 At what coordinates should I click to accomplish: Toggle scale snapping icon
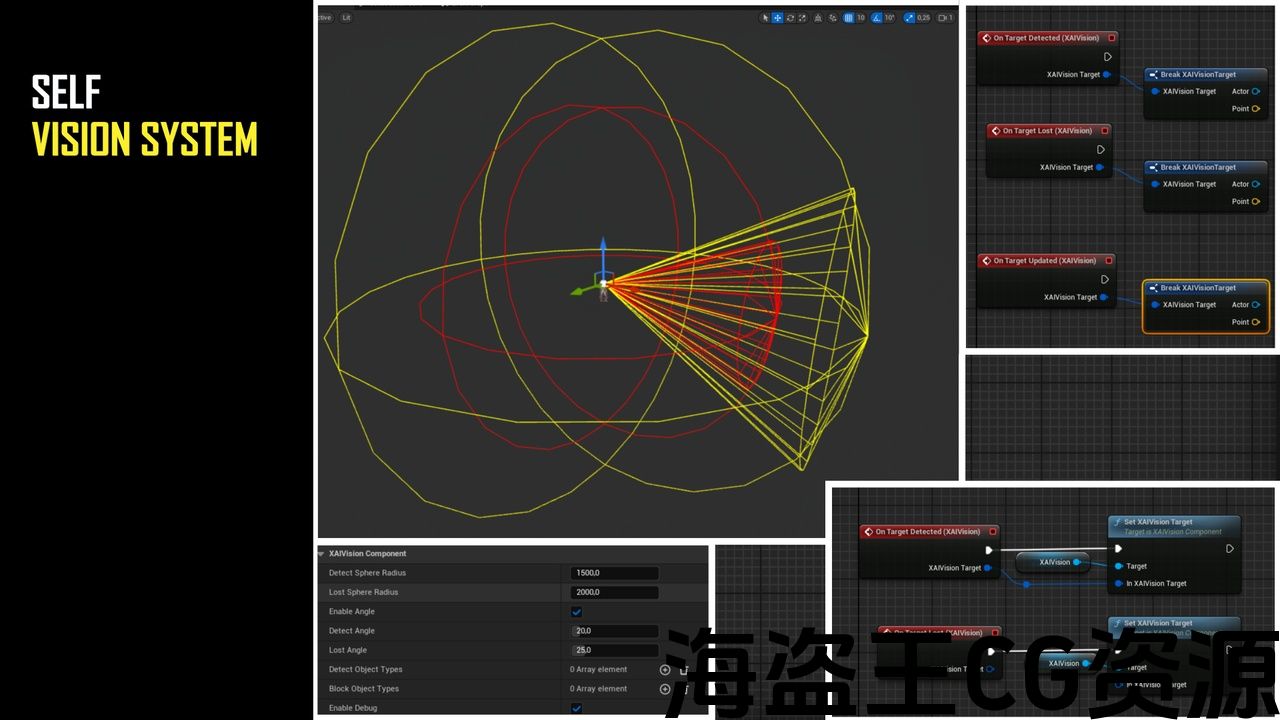coord(907,18)
